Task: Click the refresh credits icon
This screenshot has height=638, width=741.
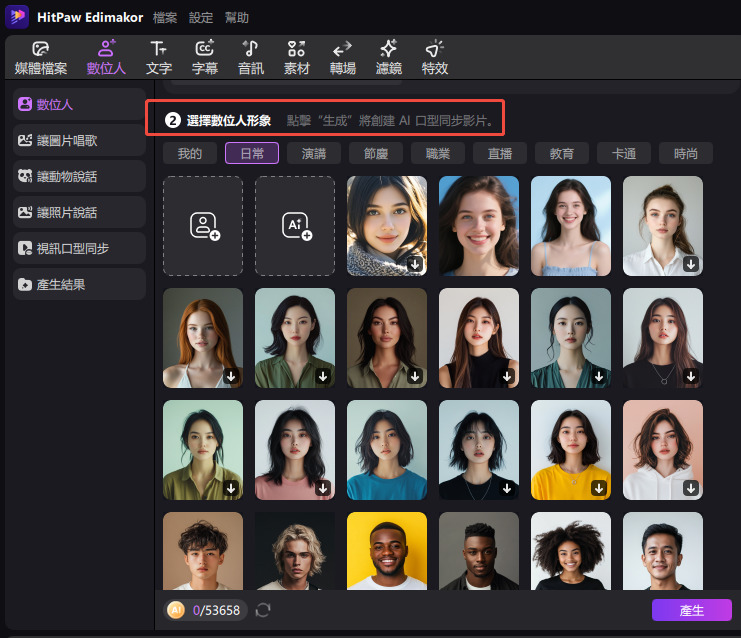Action: pos(263,610)
